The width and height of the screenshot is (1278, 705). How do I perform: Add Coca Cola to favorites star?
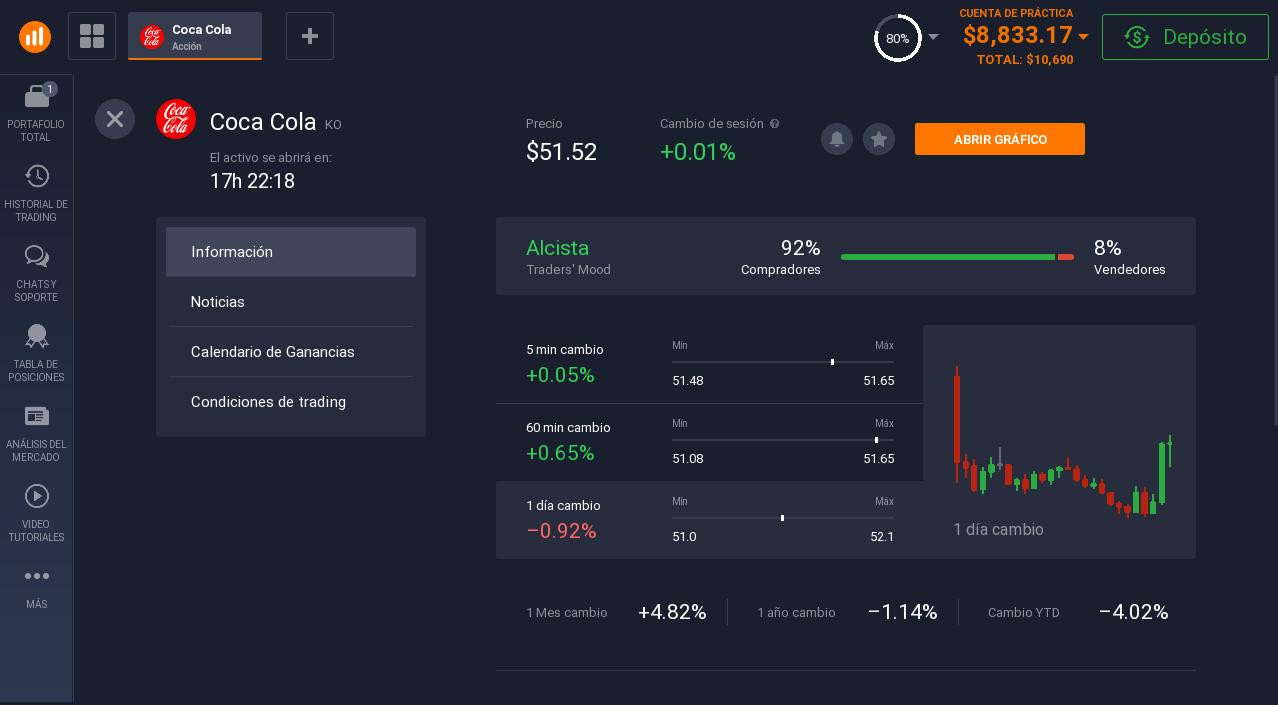coord(879,139)
